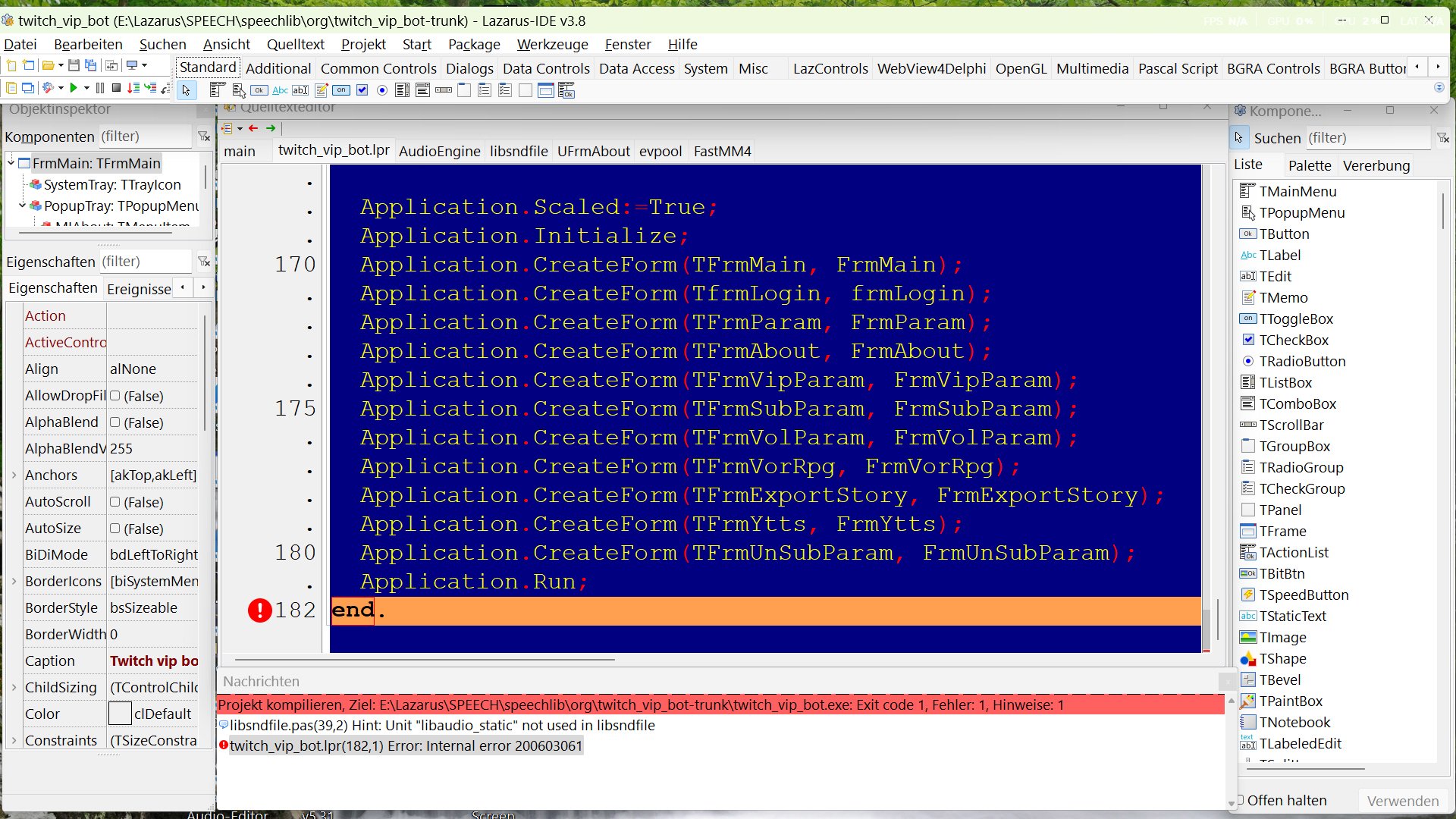Select the Internal error 200603061 message
Viewport: 1456px width, 819px height.
(x=406, y=746)
